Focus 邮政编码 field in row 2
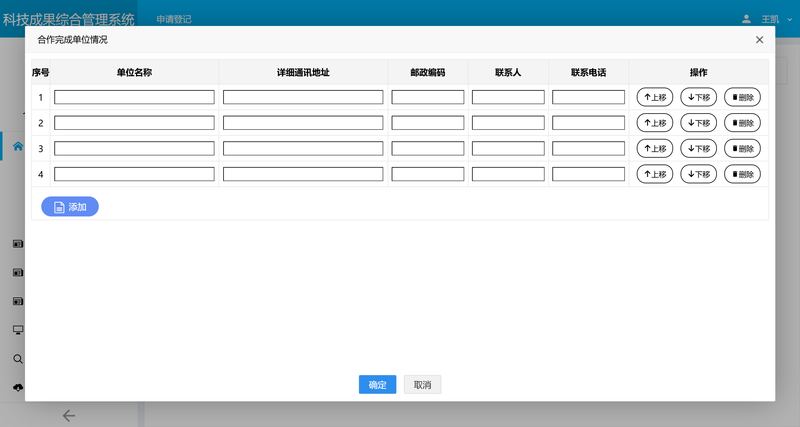 [428, 122]
